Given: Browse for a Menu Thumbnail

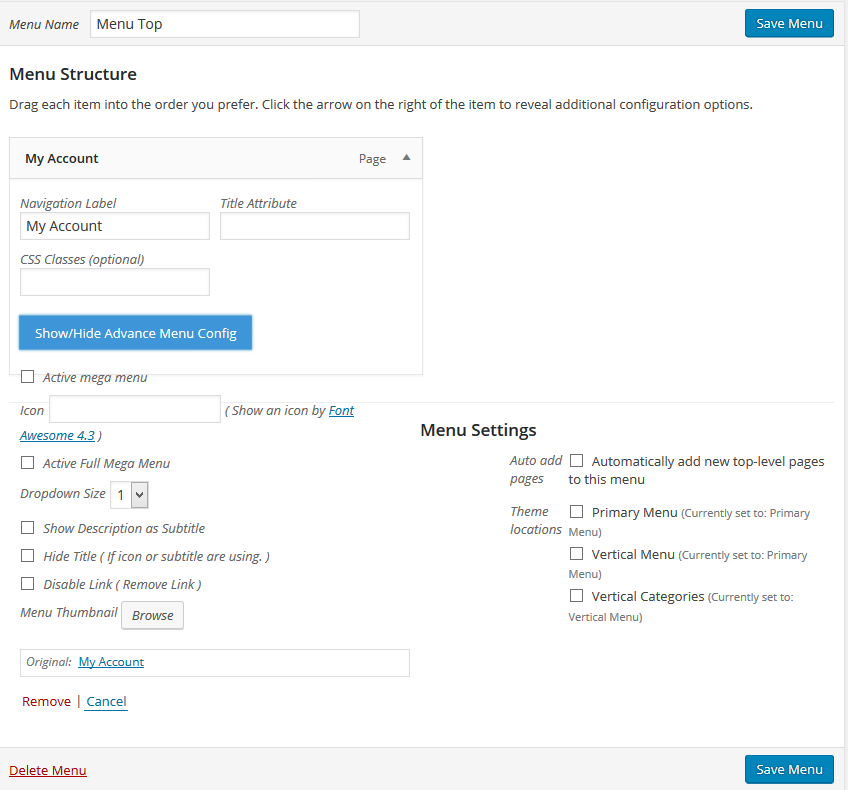Looking at the screenshot, I should click(x=153, y=615).
